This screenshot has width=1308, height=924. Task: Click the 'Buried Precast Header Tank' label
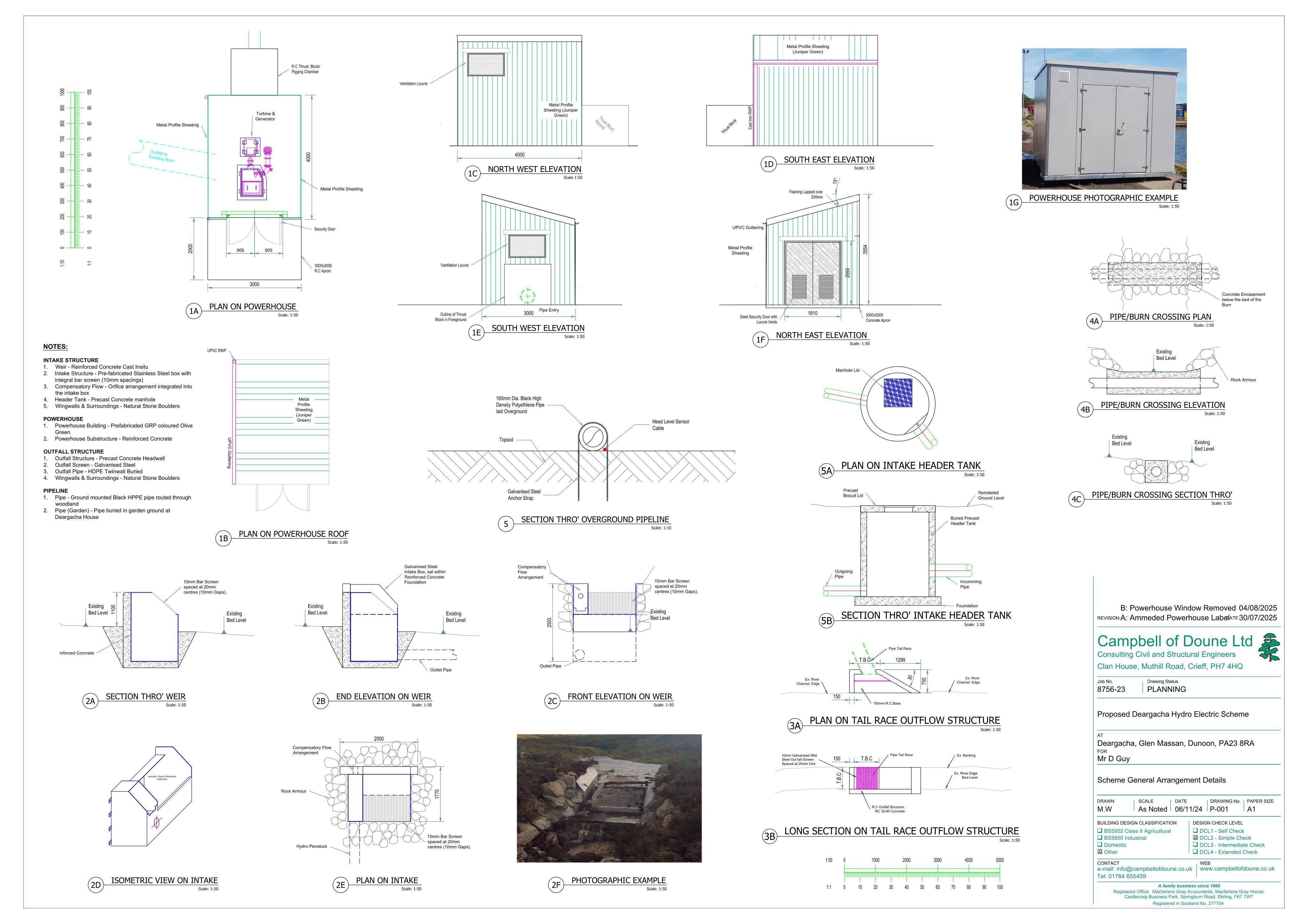[964, 521]
